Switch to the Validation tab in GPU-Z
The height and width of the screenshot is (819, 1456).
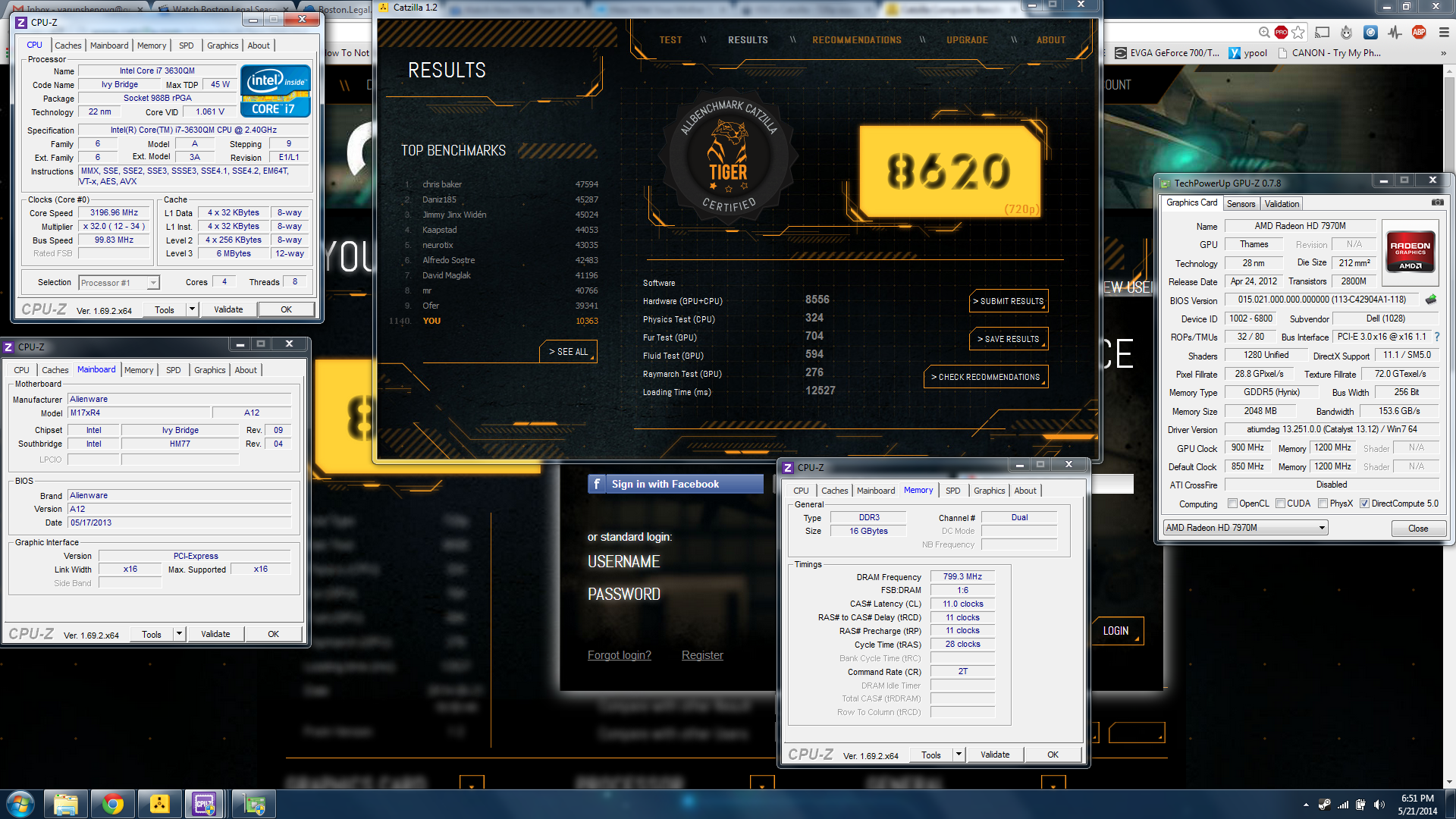[x=1282, y=203]
